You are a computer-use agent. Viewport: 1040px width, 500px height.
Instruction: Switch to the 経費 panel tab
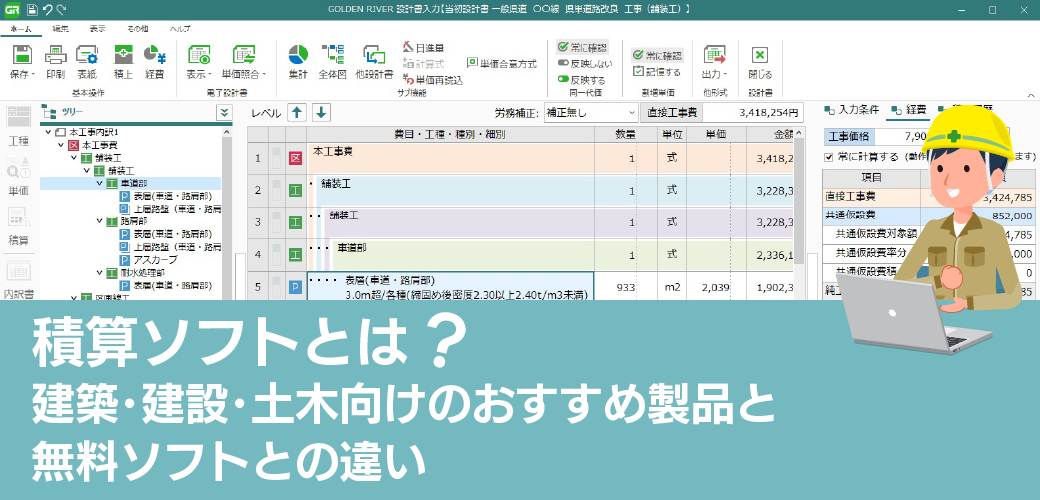click(909, 110)
